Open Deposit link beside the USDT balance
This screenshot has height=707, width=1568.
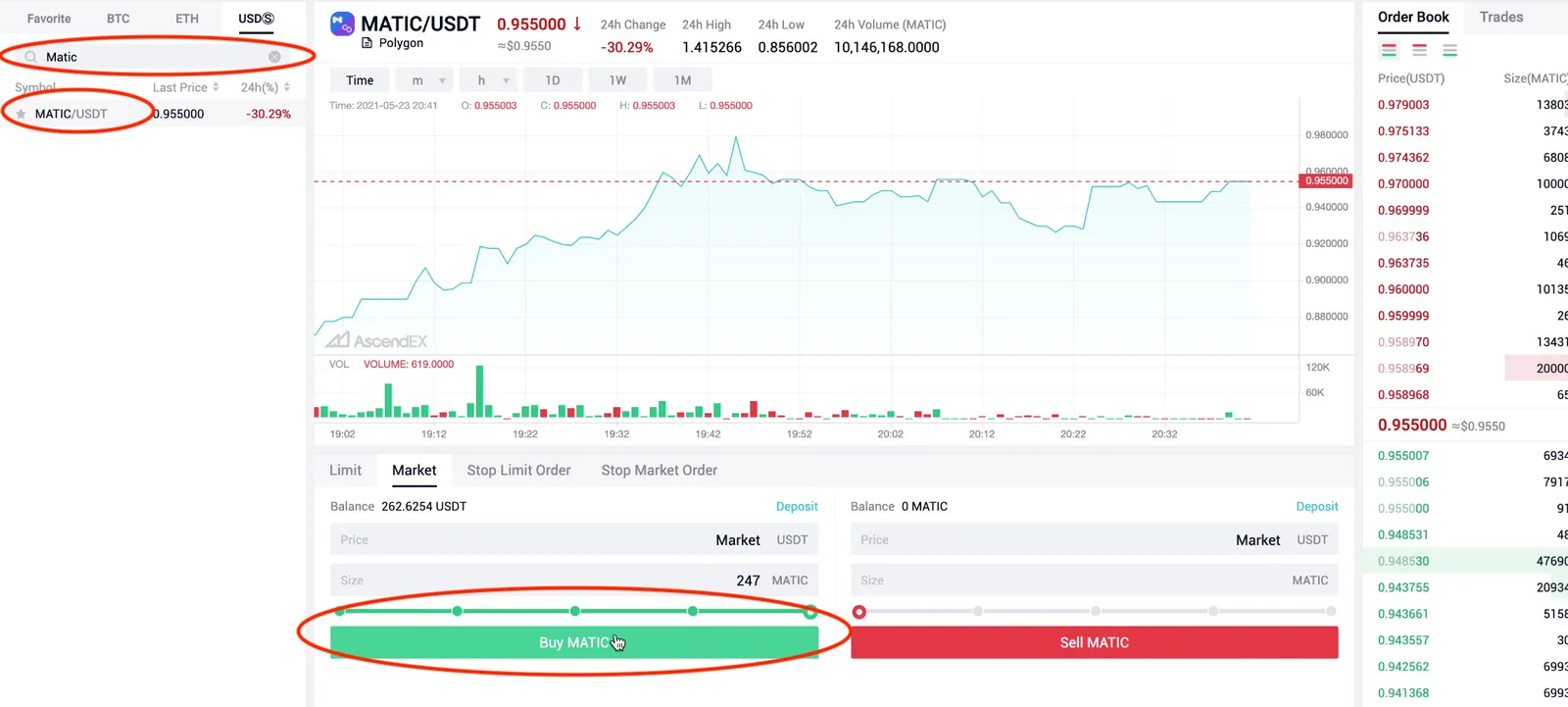point(797,507)
